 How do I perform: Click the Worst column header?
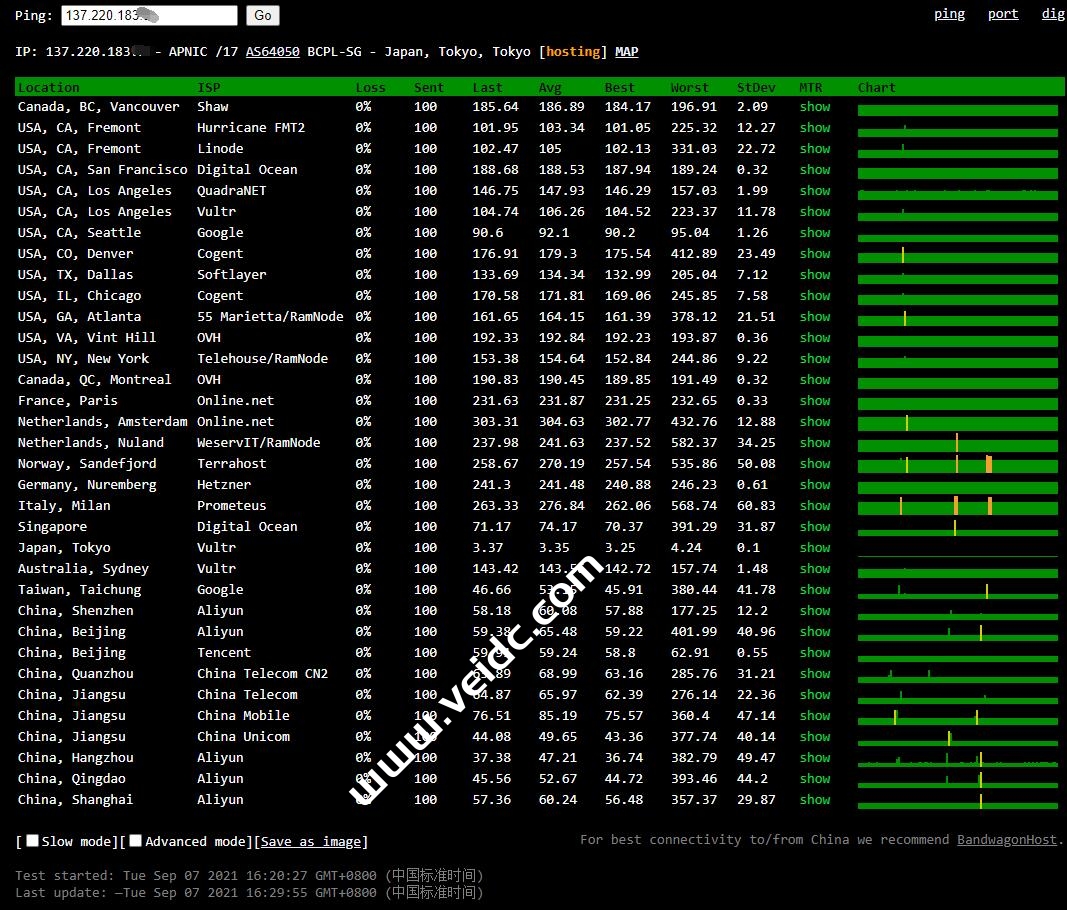pyautogui.click(x=689, y=88)
